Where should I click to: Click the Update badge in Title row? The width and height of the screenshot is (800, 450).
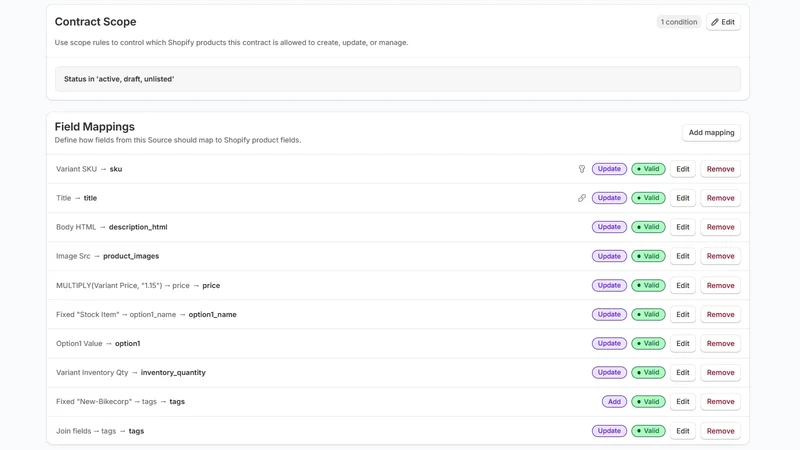point(609,198)
